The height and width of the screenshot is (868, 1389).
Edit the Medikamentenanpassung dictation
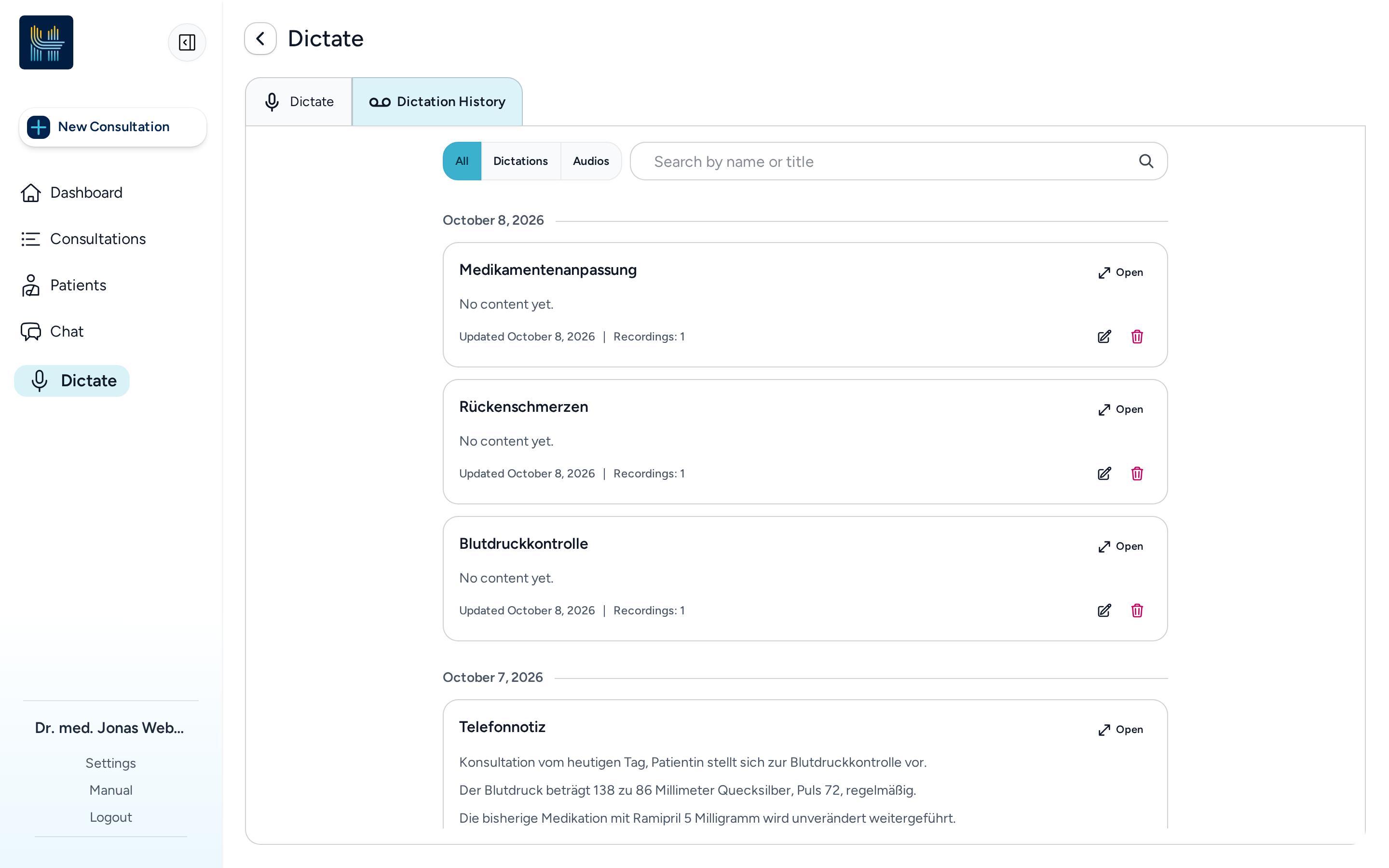pos(1104,337)
